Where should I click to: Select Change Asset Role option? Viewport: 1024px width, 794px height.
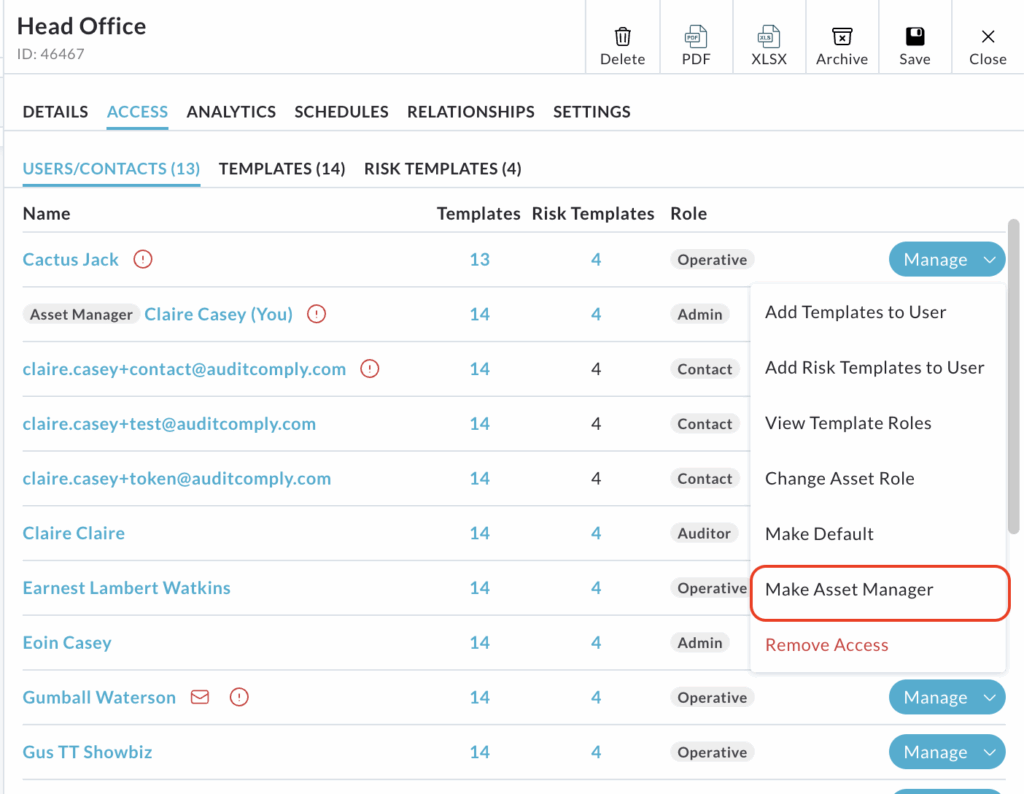click(839, 479)
